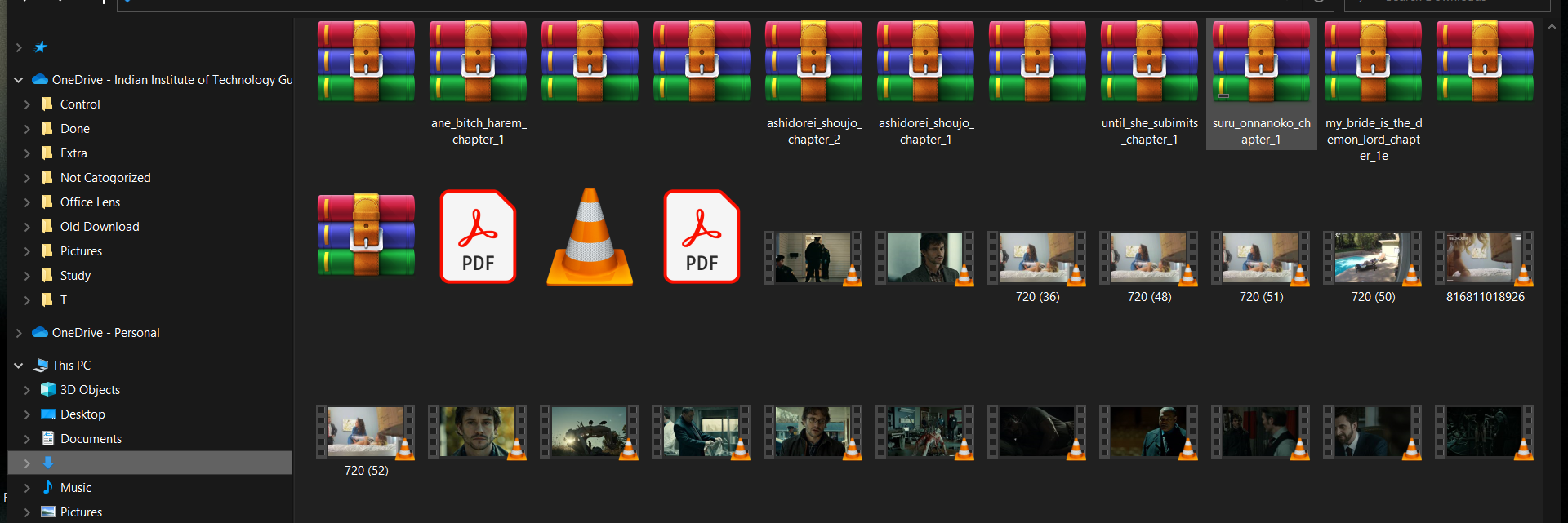Expand the Office Lens folder chevron
Viewport: 1568px width, 523px height.
tap(27, 202)
